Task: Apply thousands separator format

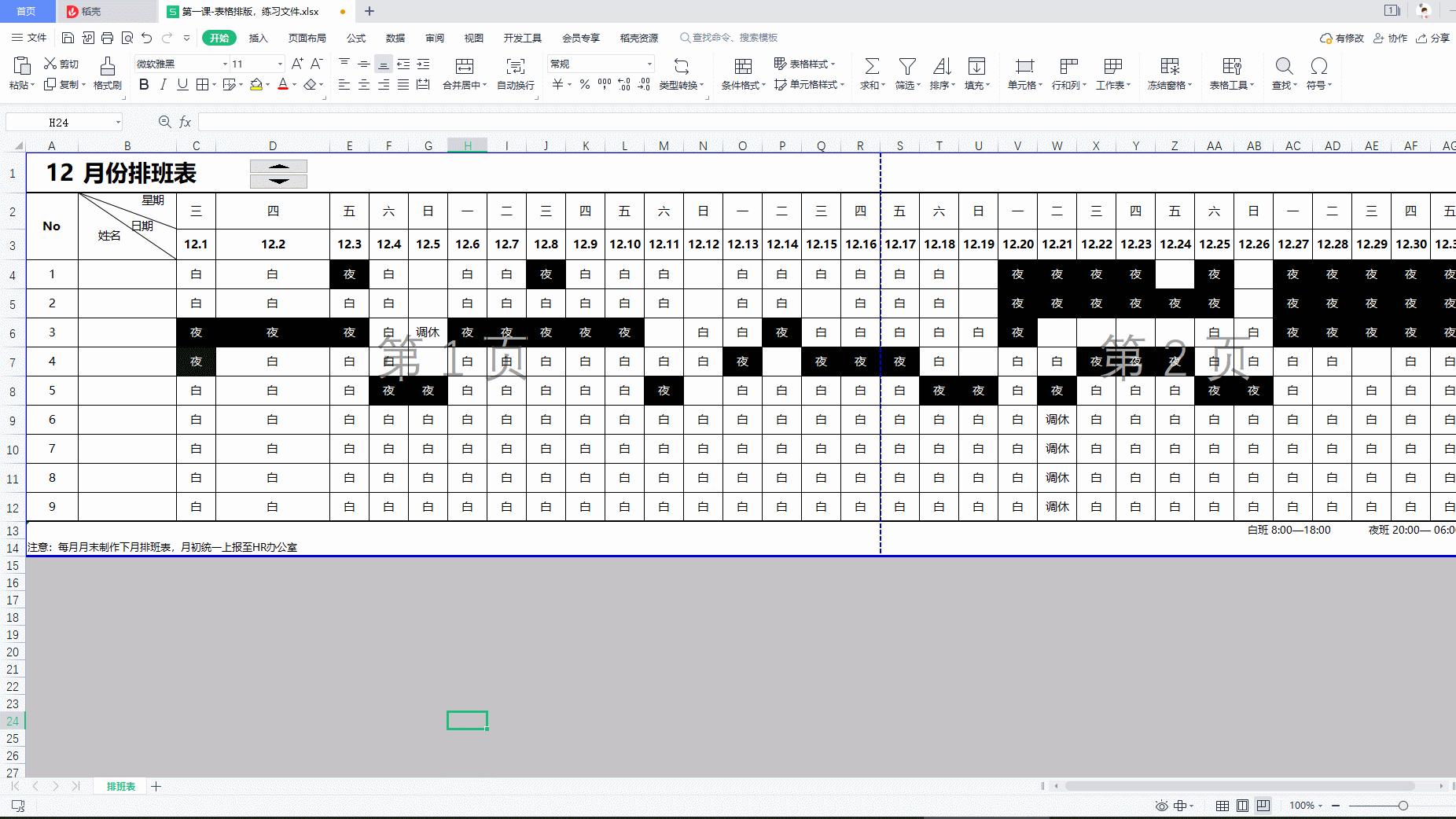Action: [x=605, y=84]
